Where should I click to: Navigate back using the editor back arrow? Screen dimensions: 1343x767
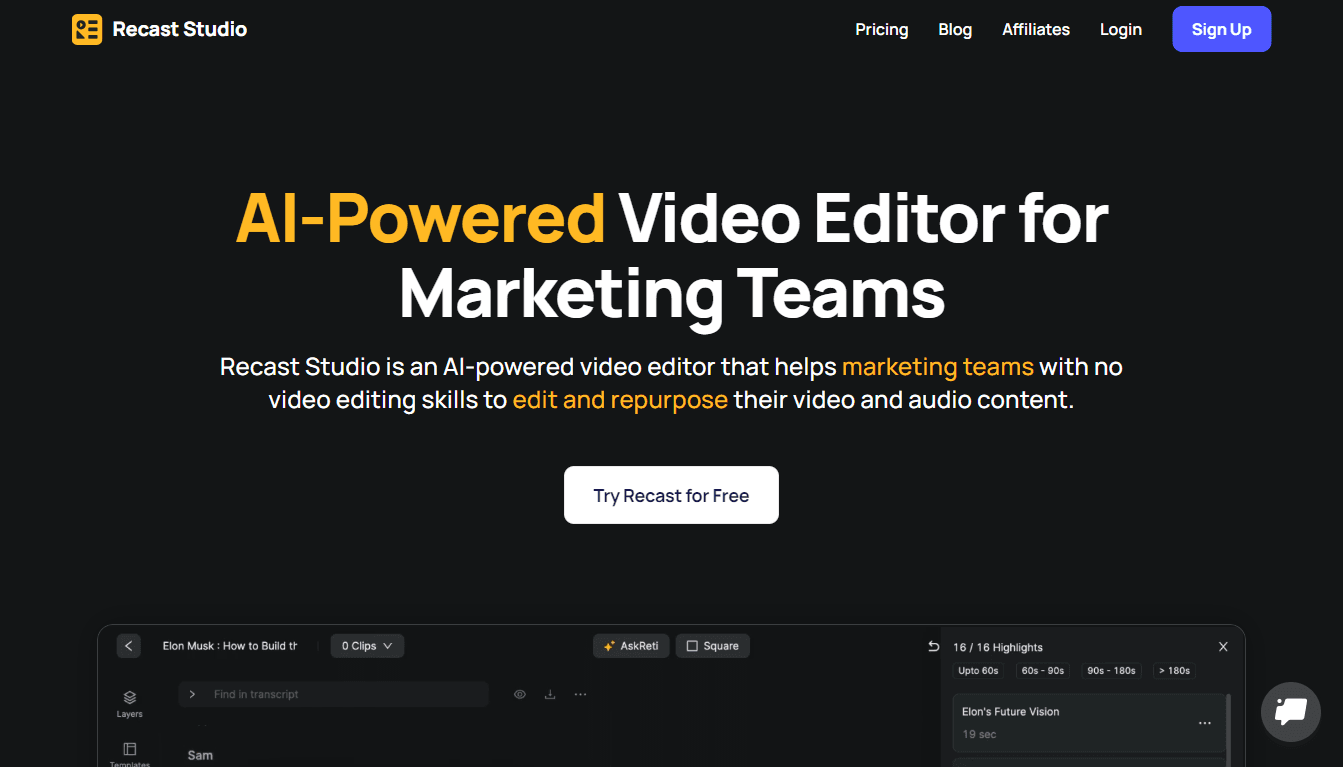point(128,645)
